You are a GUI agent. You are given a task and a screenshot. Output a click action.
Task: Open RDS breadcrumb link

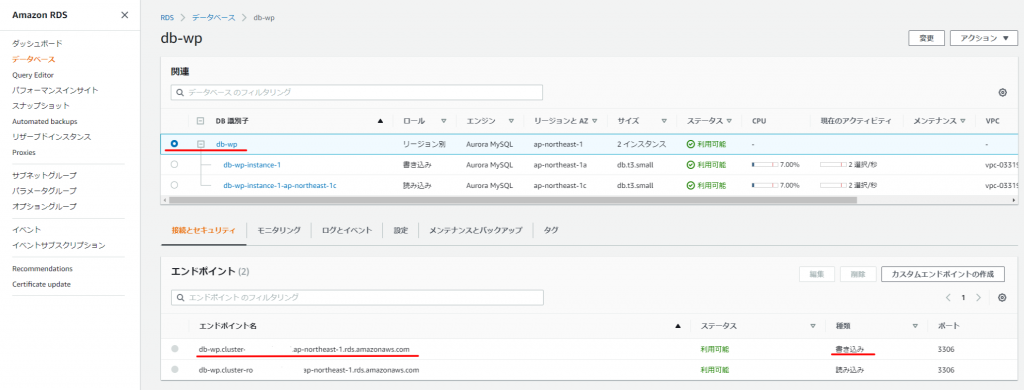[167, 18]
